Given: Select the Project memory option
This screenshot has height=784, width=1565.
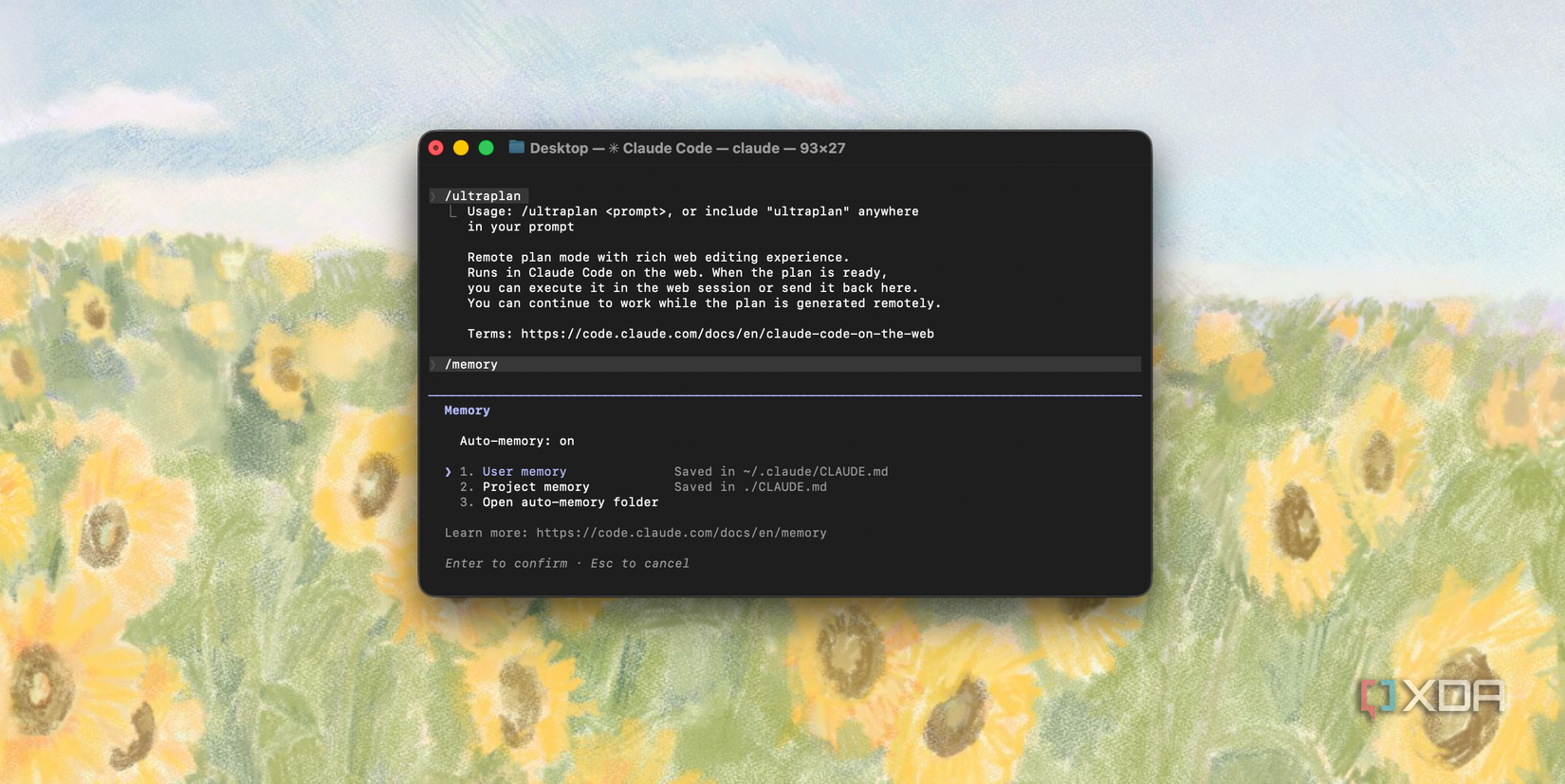Looking at the screenshot, I should click(x=536, y=486).
